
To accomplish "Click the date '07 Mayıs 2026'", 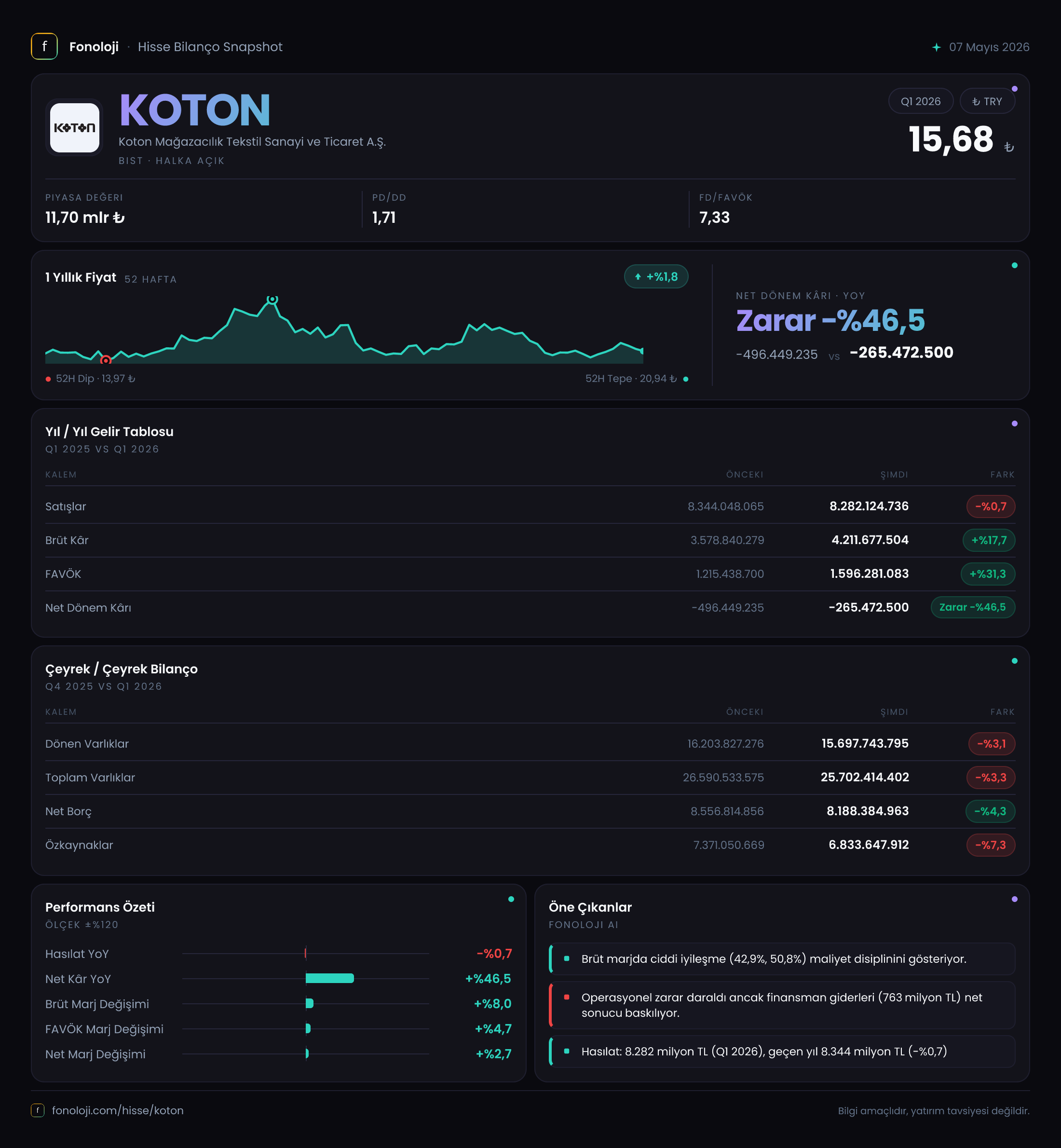I will click(989, 47).
